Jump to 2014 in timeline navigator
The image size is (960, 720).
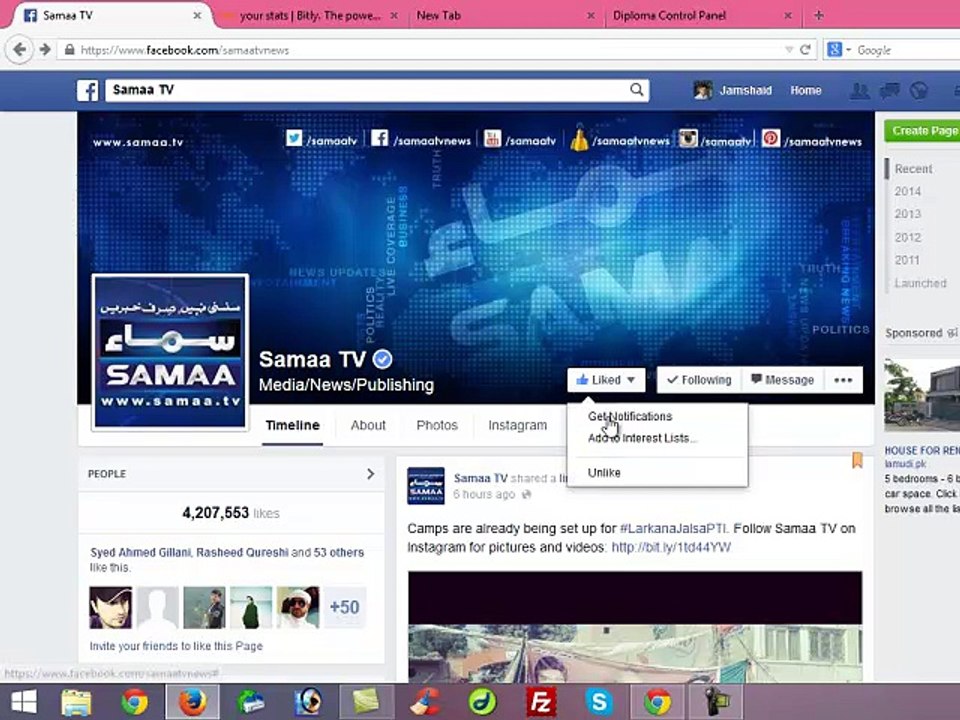907,192
